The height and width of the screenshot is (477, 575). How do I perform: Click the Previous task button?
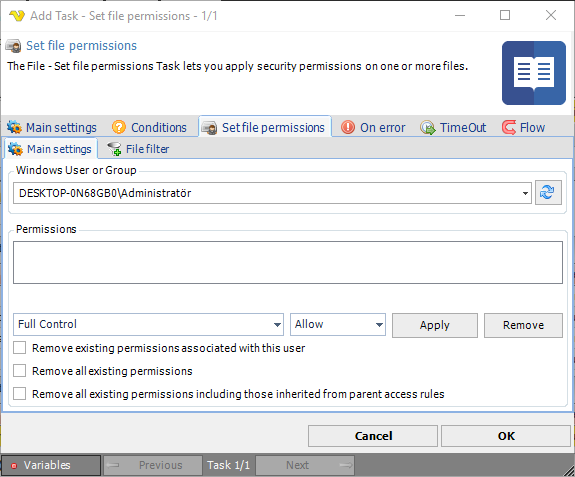point(153,465)
